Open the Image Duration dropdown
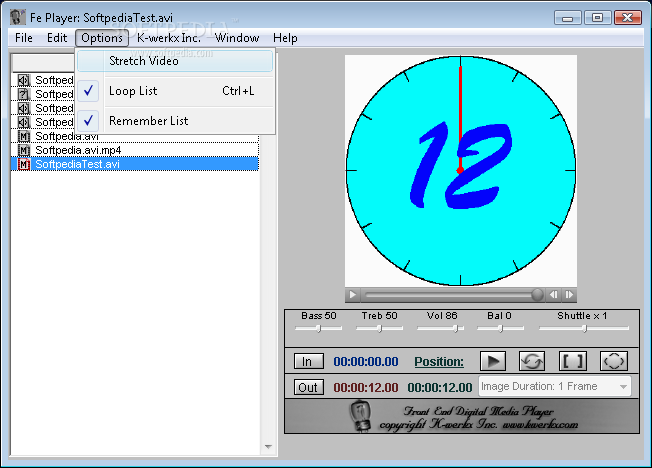 [555, 386]
